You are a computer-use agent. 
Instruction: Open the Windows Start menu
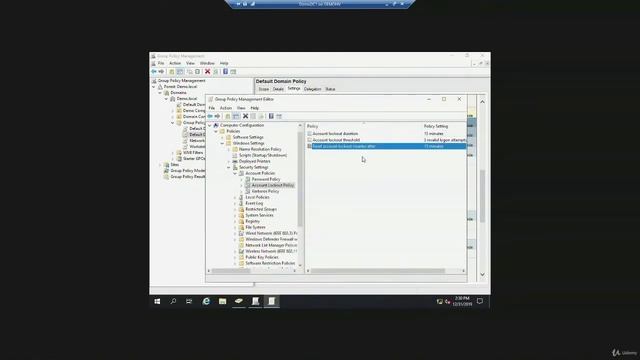click(157, 301)
